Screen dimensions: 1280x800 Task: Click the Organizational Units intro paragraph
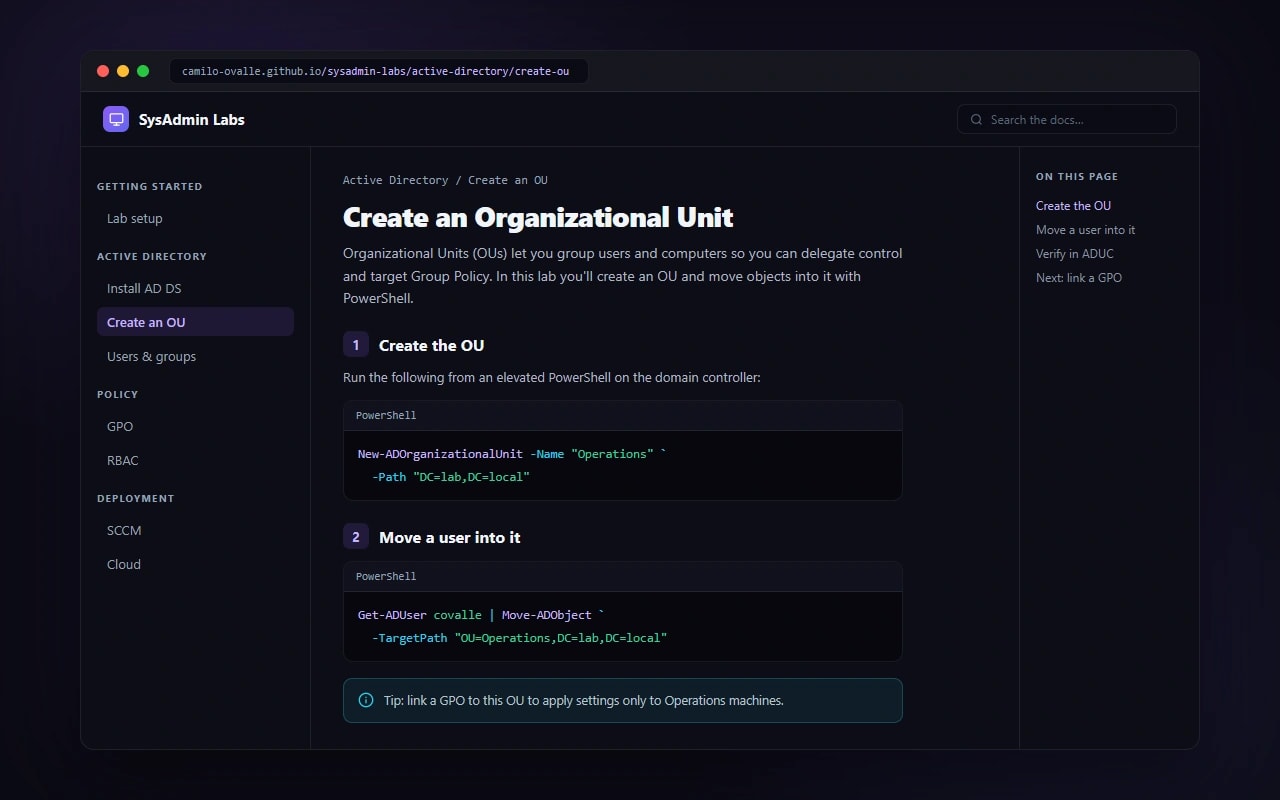[623, 276]
